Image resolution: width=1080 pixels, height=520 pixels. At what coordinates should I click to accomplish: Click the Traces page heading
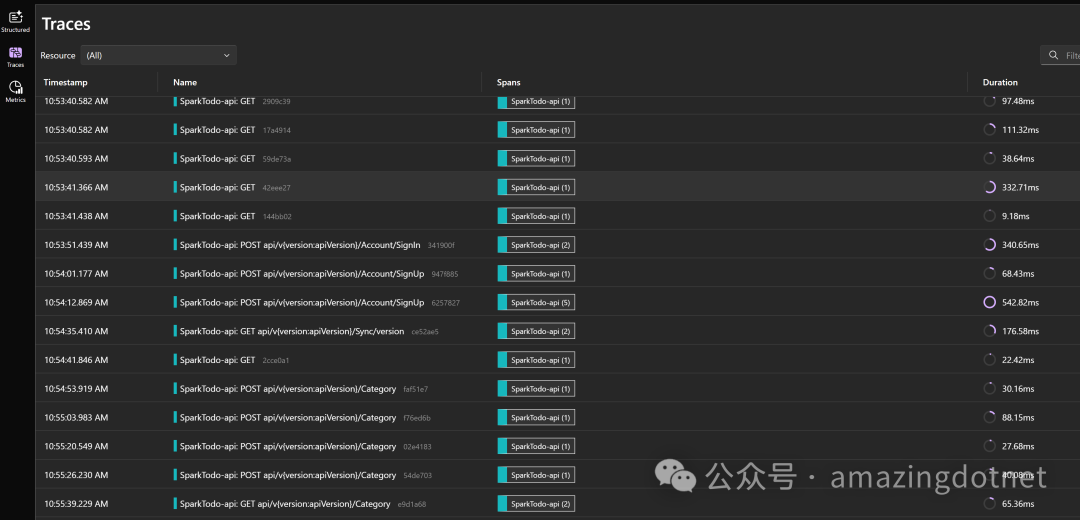(x=66, y=24)
